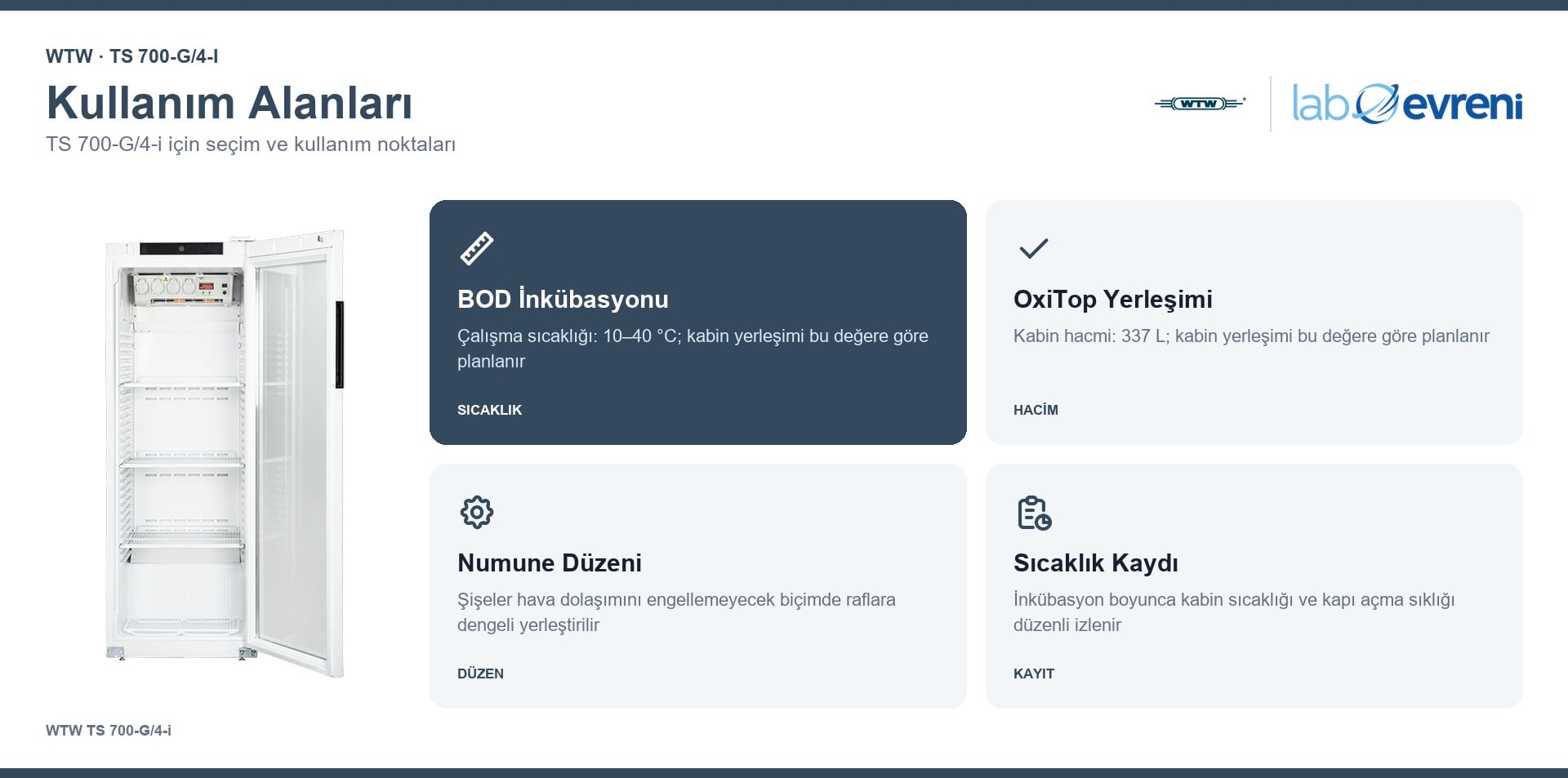Screen dimensions: 1568x778
Task: Click the KAYIT tag label
Action: (x=1034, y=674)
